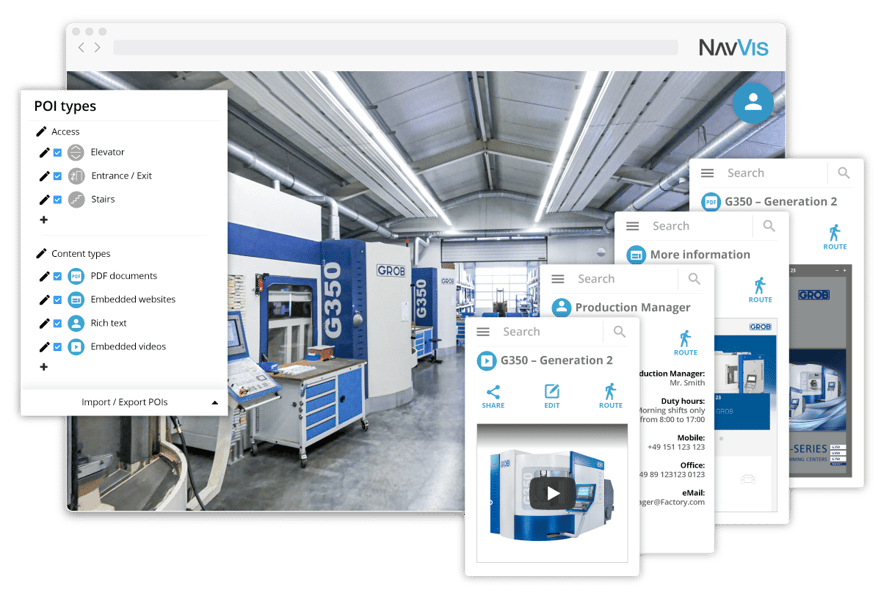The height and width of the screenshot is (593, 881).
Task: Click Search field in Production Manager card
Action: point(625,279)
